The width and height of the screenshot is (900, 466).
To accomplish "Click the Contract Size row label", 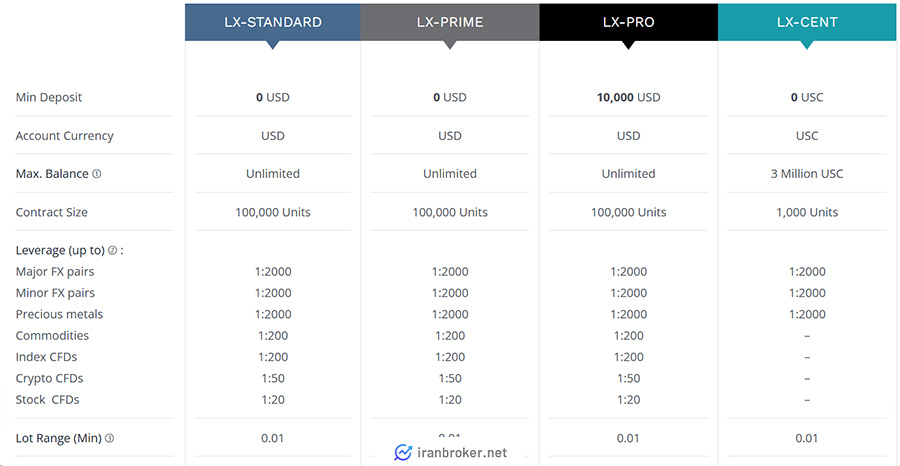I will pyautogui.click(x=52, y=212).
